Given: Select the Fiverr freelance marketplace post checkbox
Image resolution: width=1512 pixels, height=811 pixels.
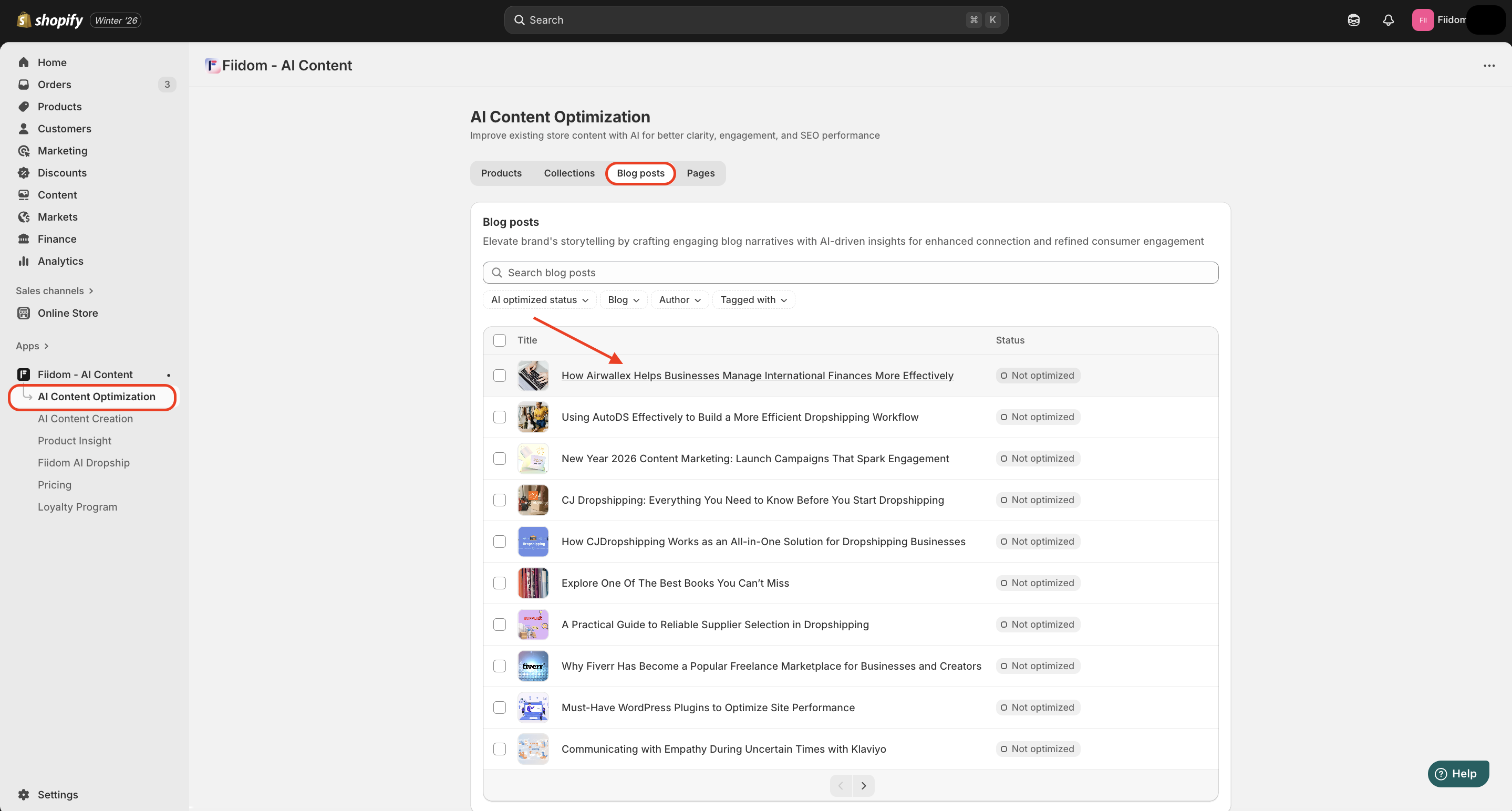Looking at the screenshot, I should [x=500, y=666].
